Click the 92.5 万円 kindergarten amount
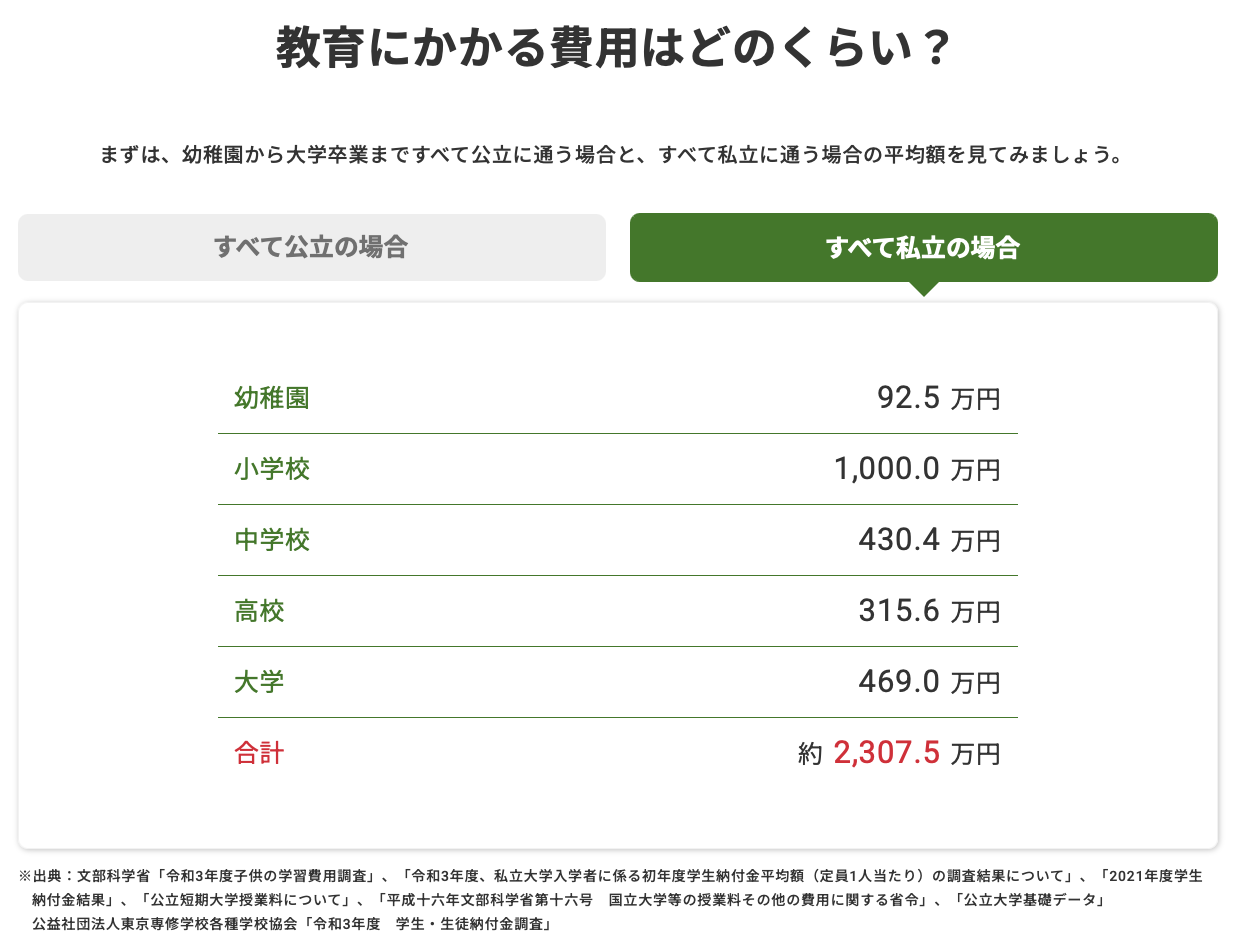Screen dimensions: 1234x945 937,398
